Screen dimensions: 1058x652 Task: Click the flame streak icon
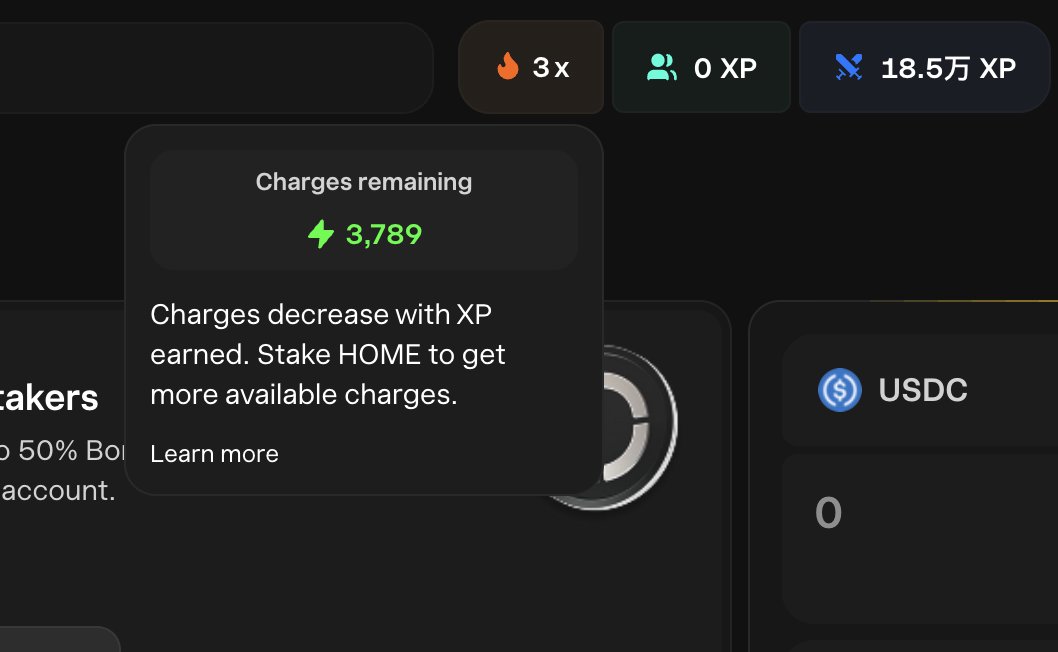click(508, 68)
